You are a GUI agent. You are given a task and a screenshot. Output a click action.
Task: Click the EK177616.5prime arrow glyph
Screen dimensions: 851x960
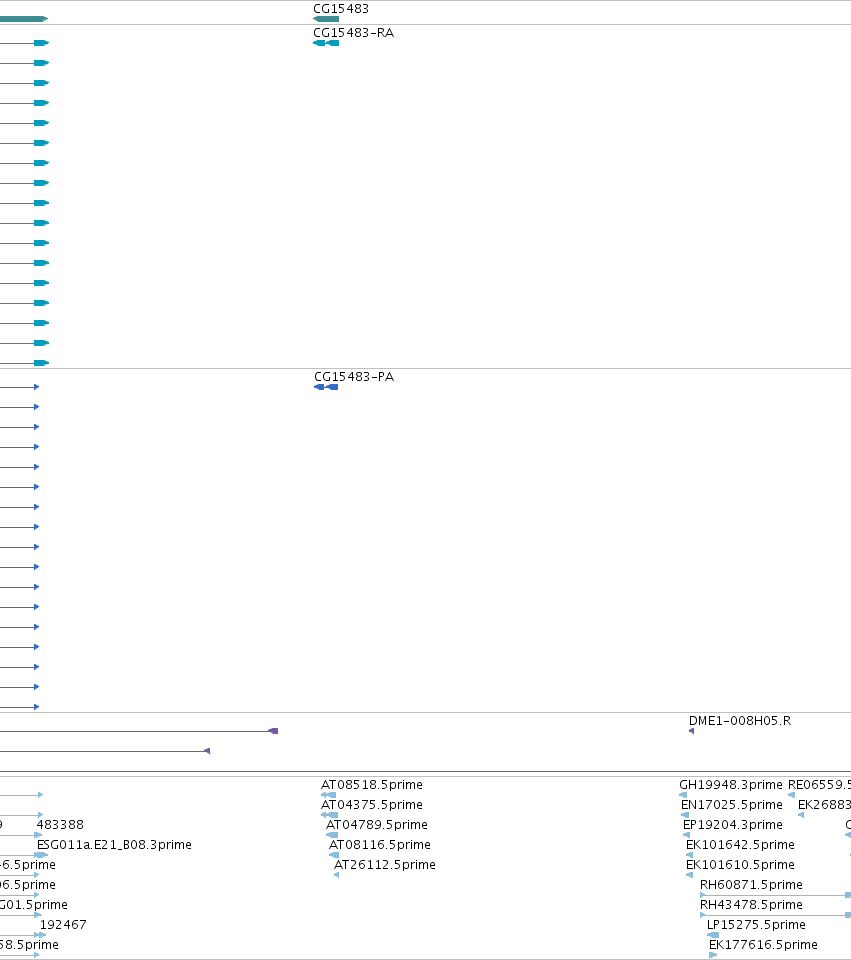click(713, 955)
